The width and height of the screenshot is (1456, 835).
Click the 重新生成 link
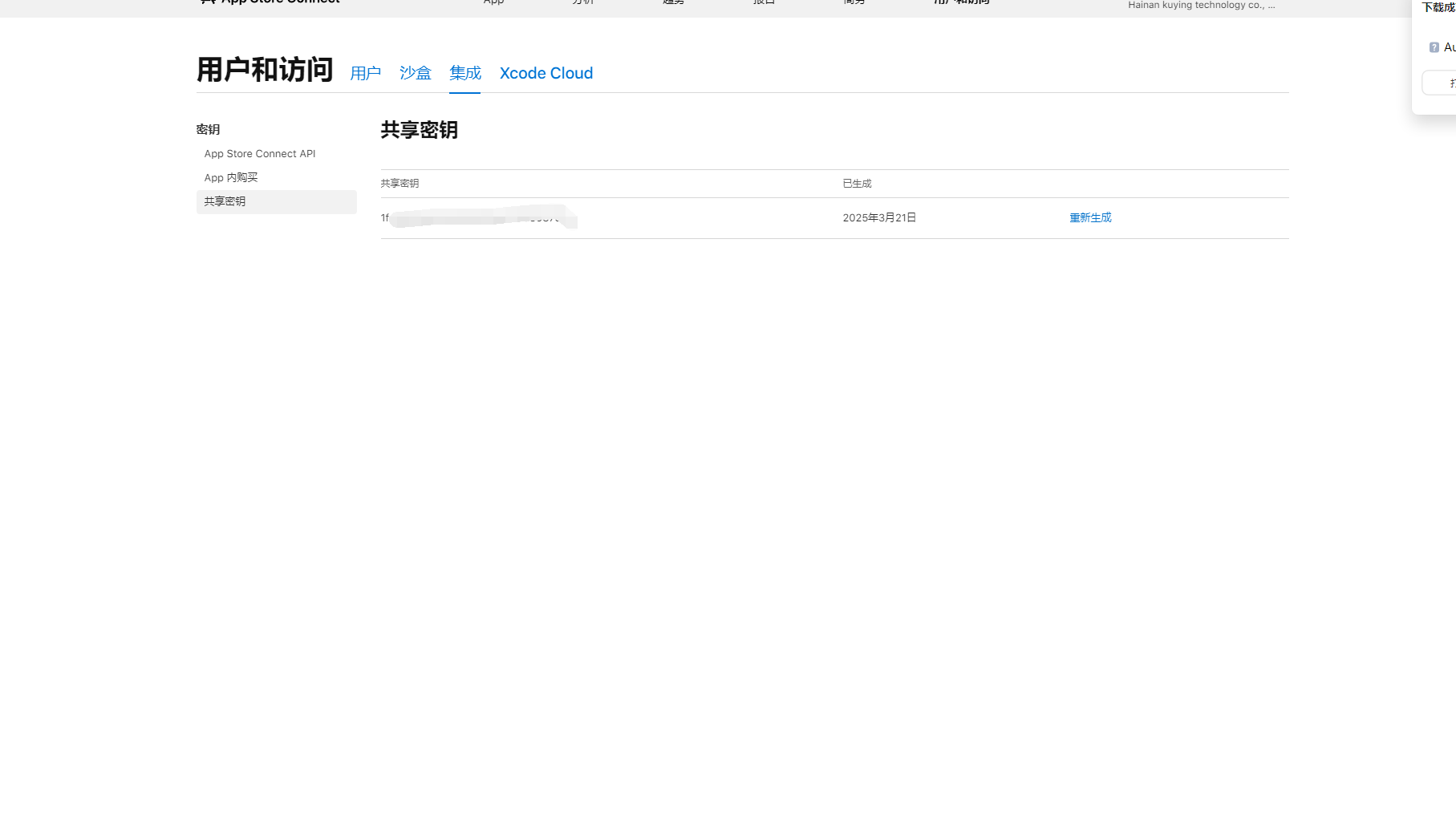1090,217
